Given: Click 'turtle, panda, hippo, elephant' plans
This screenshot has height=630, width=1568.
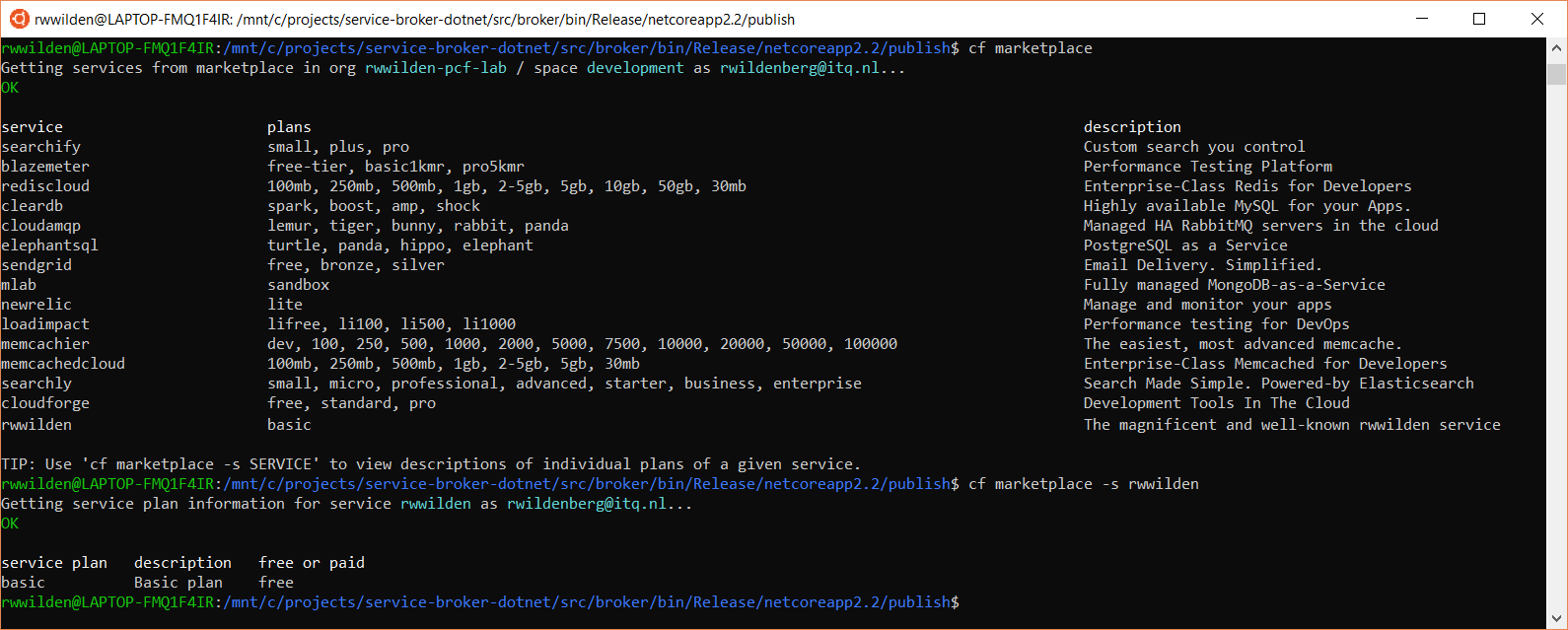Looking at the screenshot, I should click(400, 245).
